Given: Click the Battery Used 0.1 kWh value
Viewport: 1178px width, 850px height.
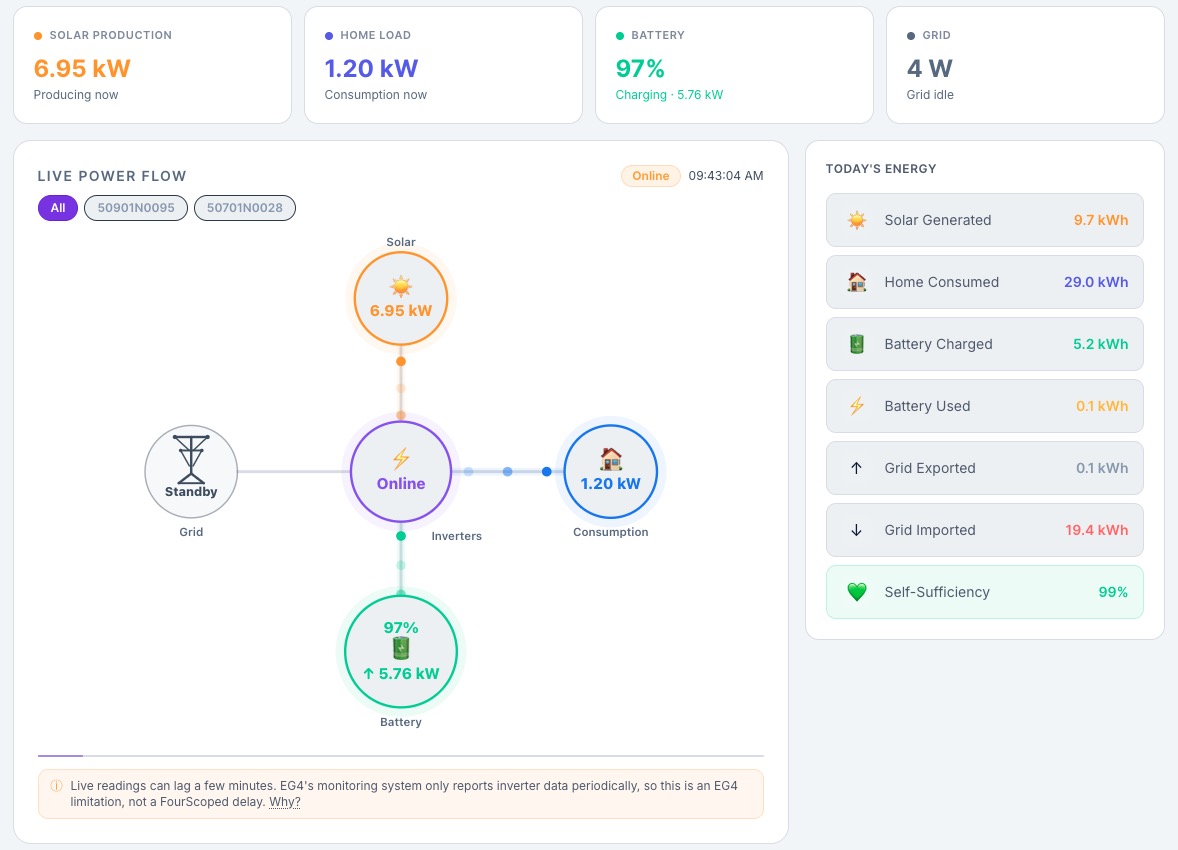Looking at the screenshot, I should [x=1102, y=406].
